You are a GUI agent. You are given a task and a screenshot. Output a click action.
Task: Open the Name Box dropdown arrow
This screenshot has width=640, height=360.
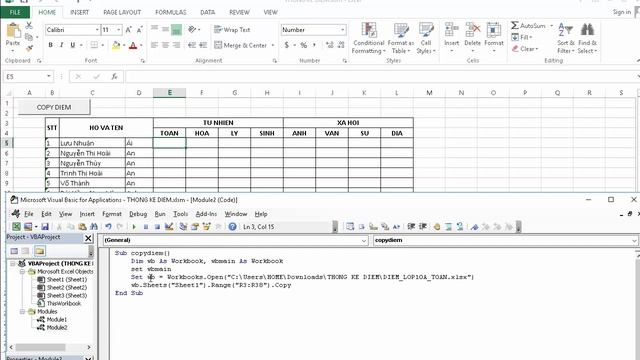tap(49, 76)
